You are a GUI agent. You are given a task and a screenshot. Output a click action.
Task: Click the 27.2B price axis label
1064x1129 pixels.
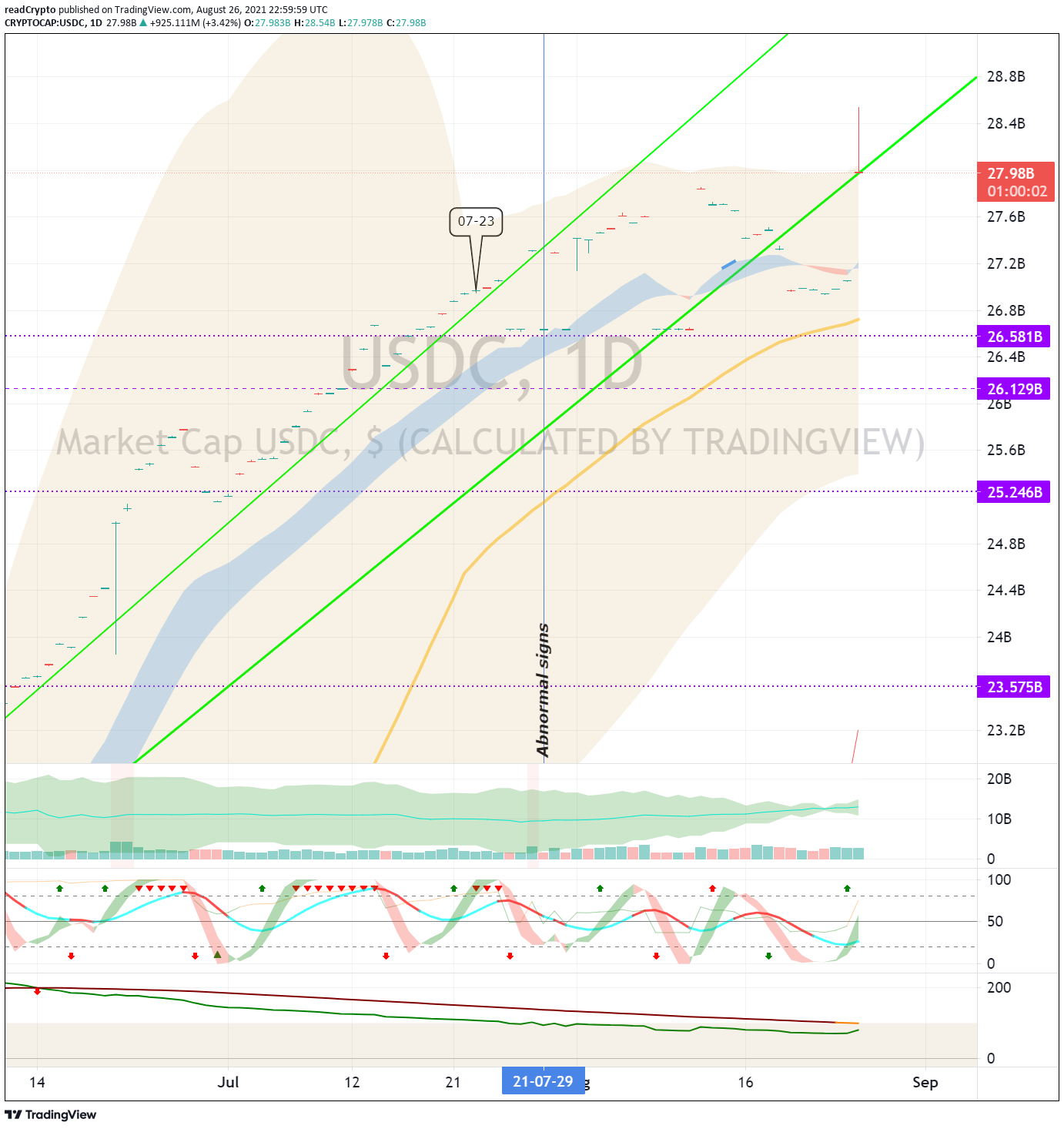(x=1005, y=263)
